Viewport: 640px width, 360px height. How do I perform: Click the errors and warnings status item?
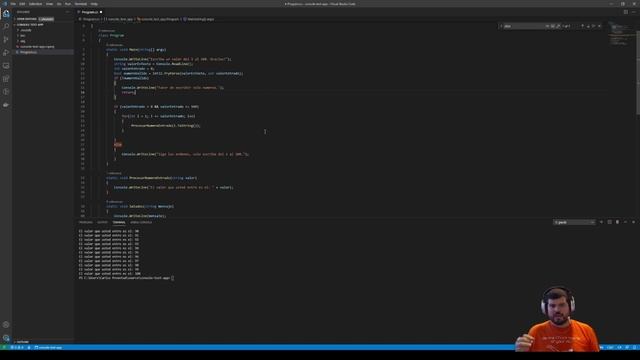17,347
